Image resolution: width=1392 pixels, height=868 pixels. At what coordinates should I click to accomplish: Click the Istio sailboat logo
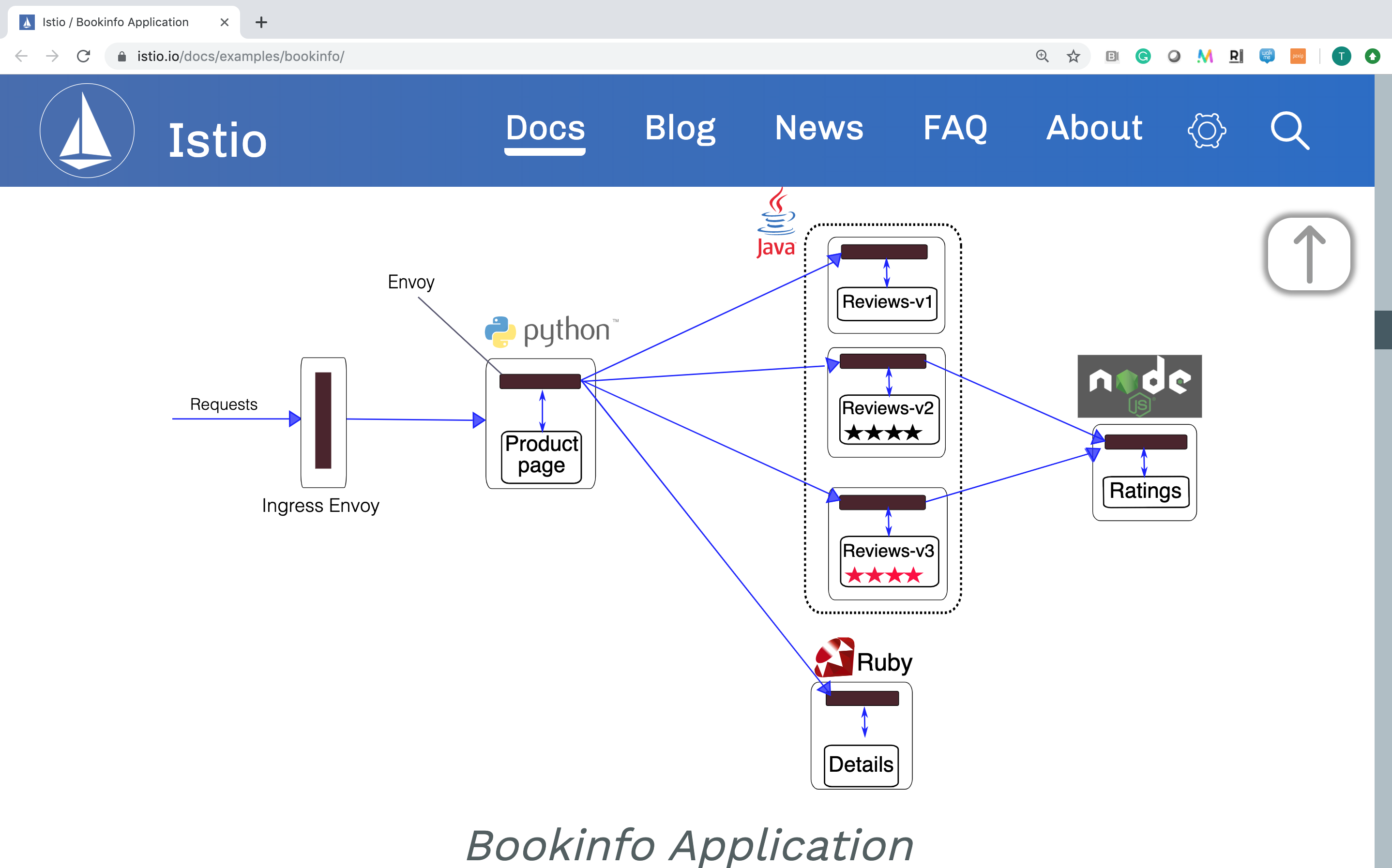(87, 131)
